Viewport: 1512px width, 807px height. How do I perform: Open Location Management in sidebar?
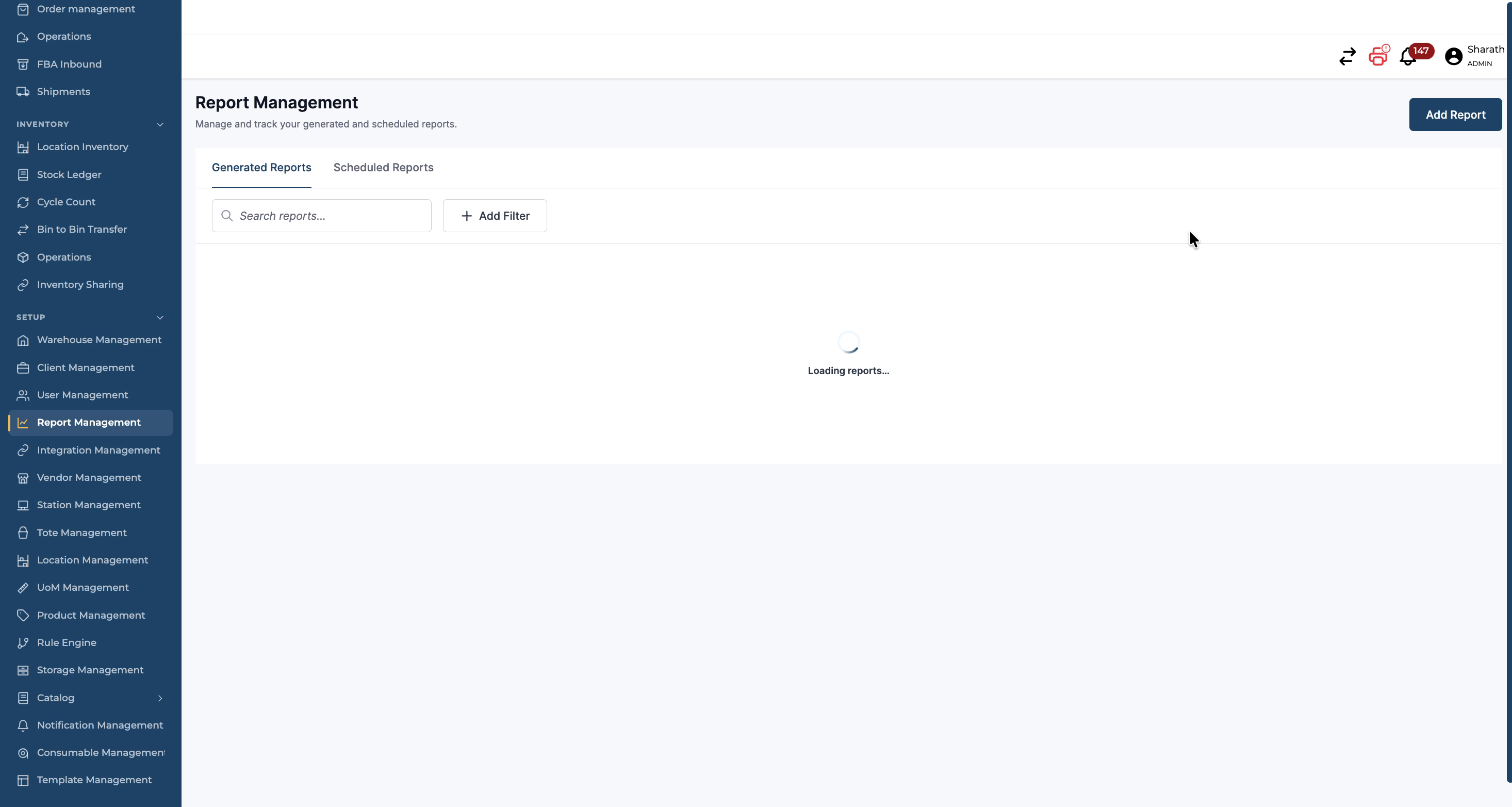pyautogui.click(x=90, y=560)
